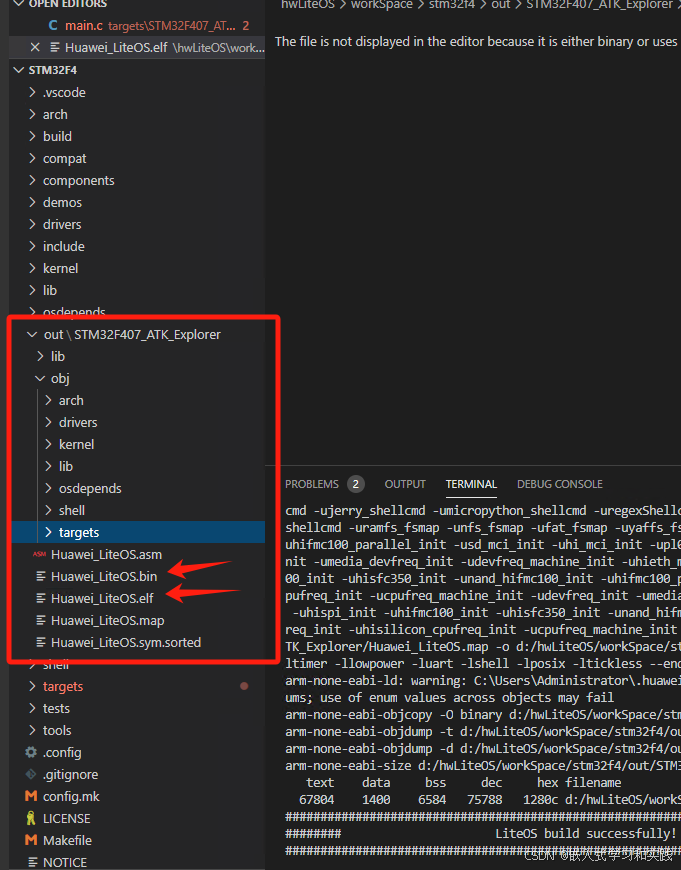Collapse the STM32F4 root folder

19,70
